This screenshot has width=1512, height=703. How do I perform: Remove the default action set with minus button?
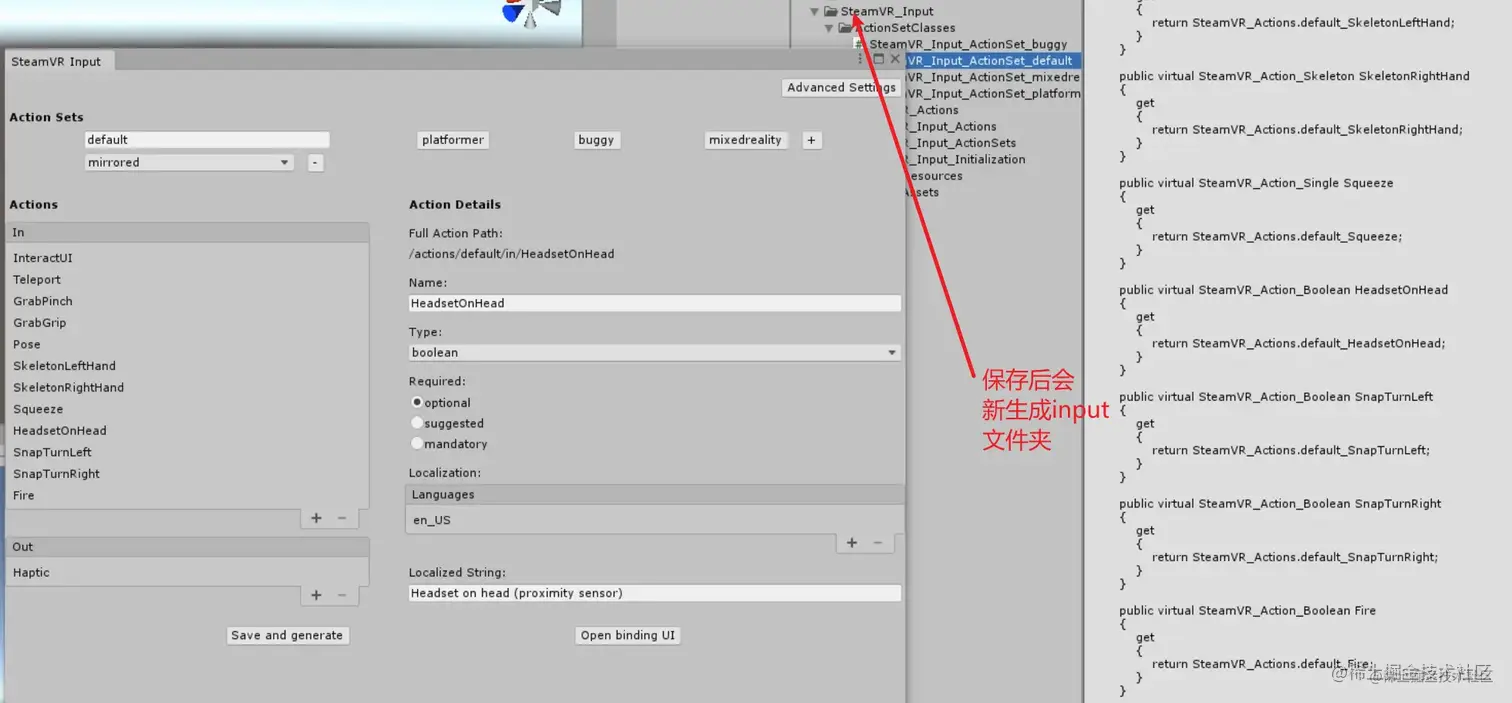pos(315,162)
